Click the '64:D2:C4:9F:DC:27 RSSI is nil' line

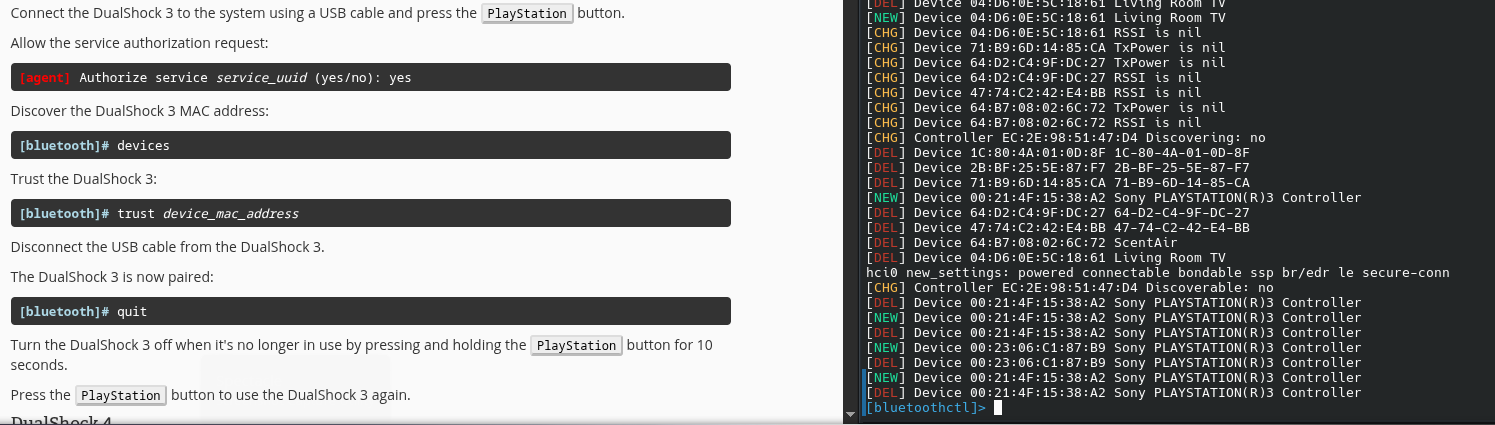pyautogui.click(x=1034, y=77)
